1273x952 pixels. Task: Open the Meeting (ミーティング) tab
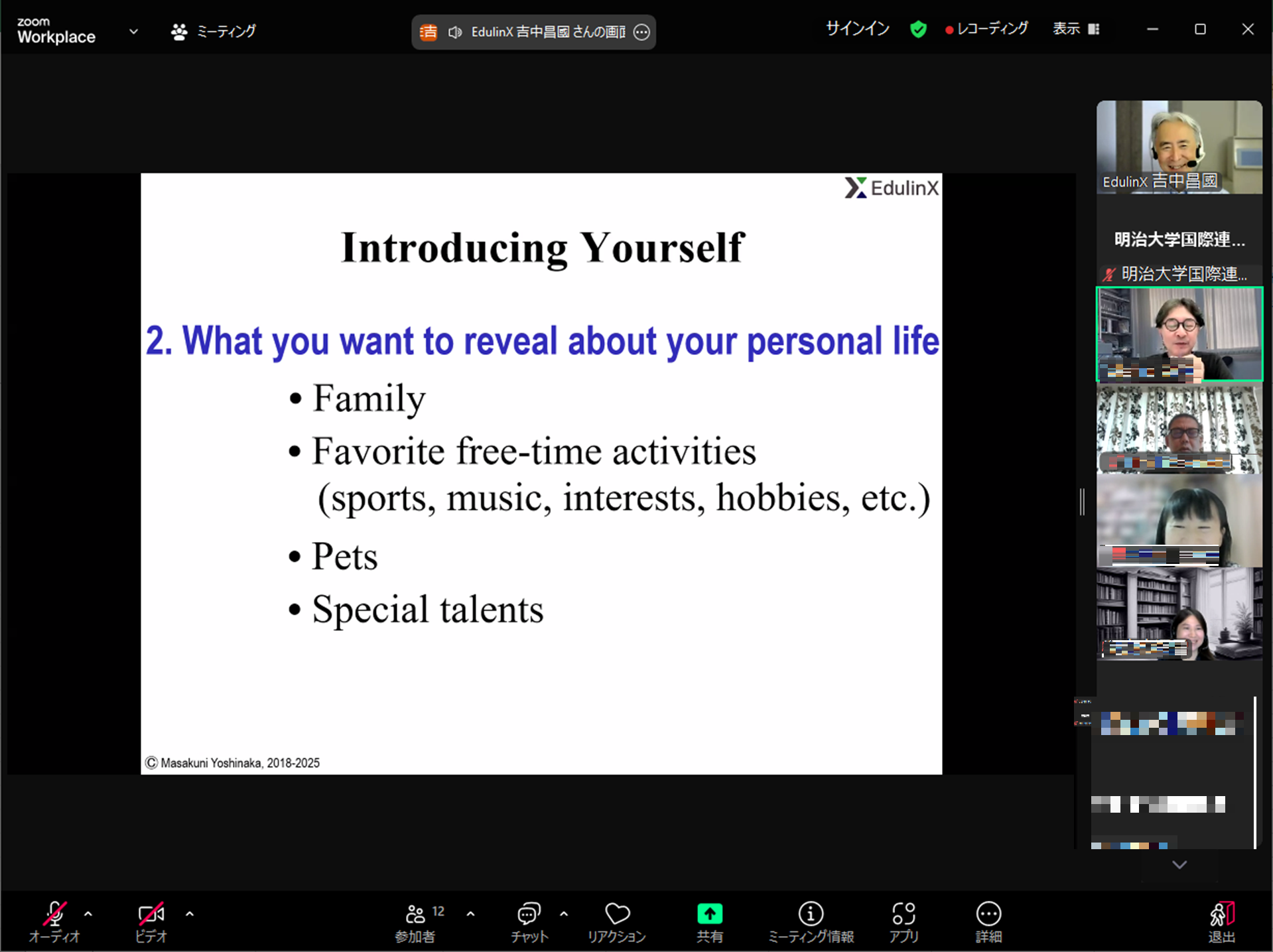(x=214, y=31)
